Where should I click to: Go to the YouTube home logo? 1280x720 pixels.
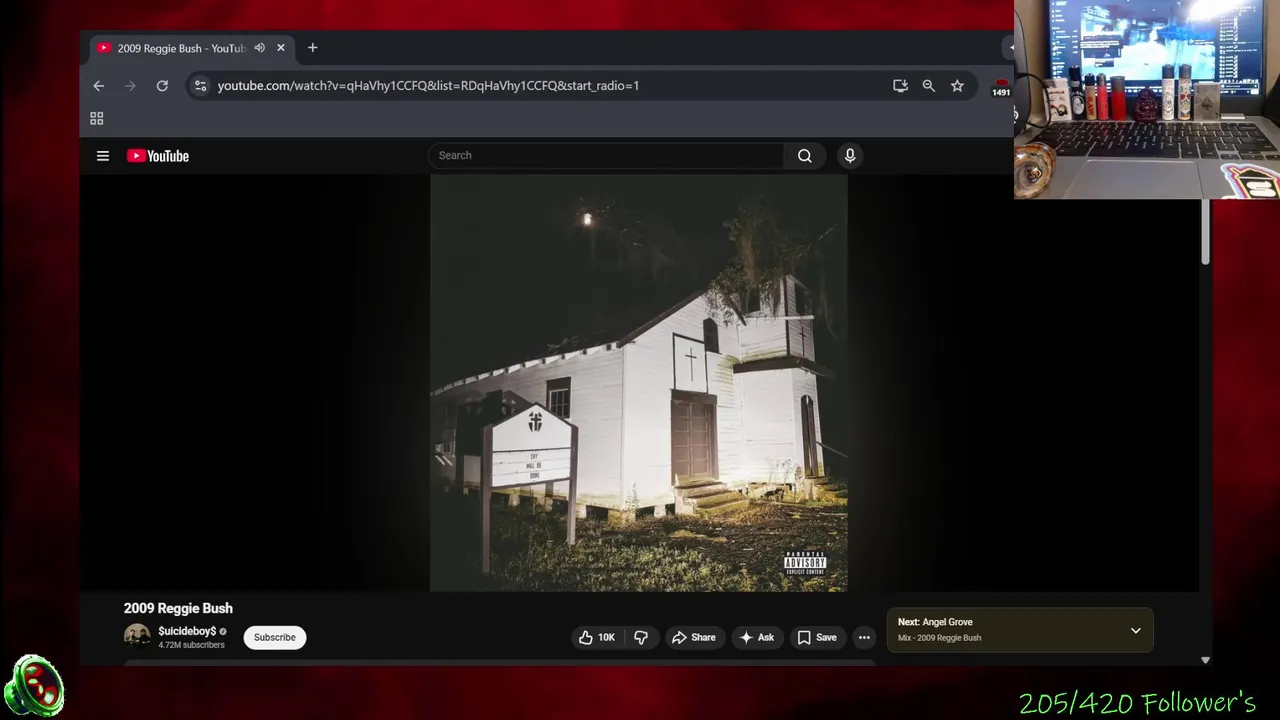click(x=158, y=156)
